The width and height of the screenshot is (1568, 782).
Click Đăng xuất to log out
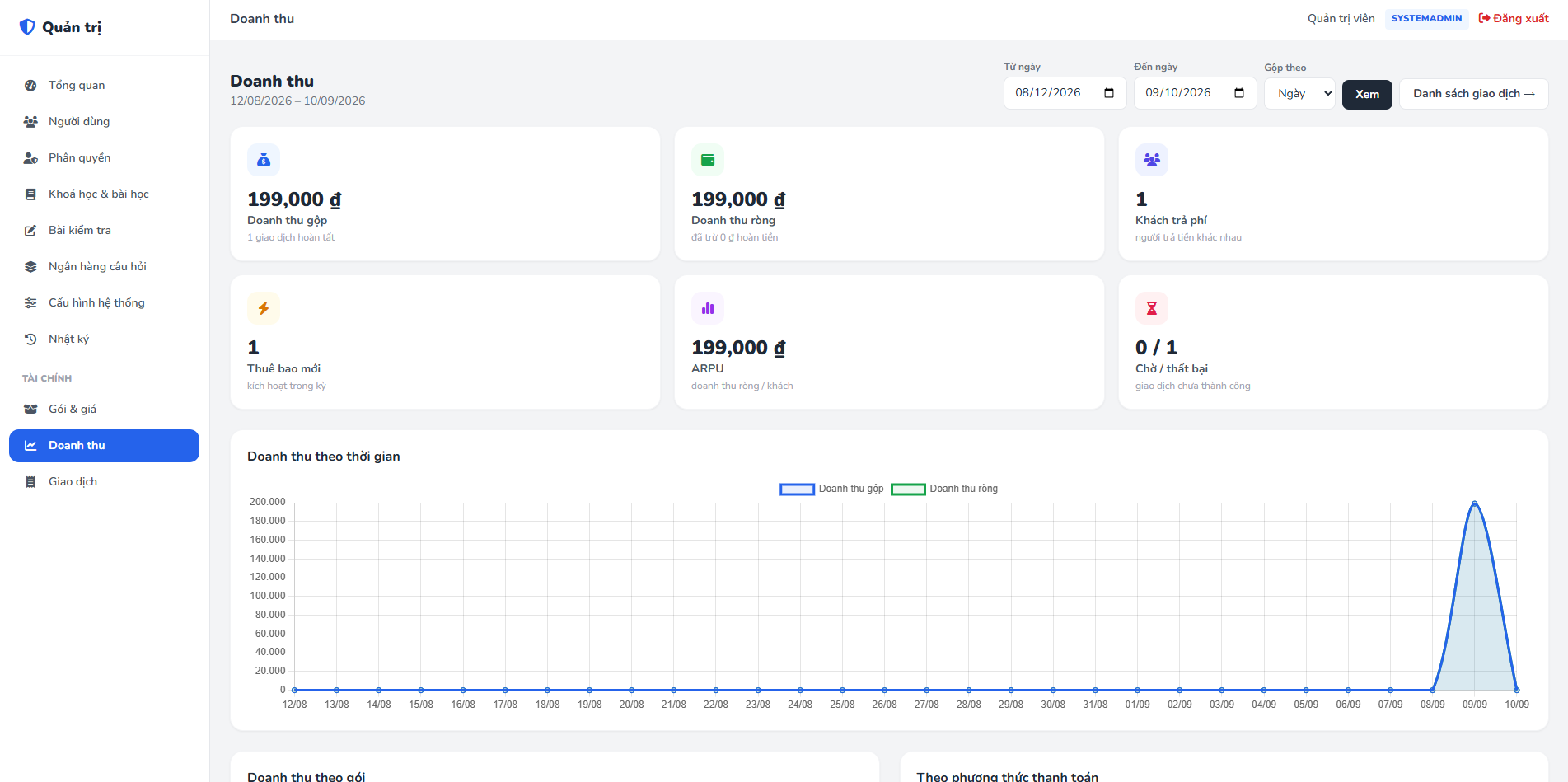point(1514,19)
